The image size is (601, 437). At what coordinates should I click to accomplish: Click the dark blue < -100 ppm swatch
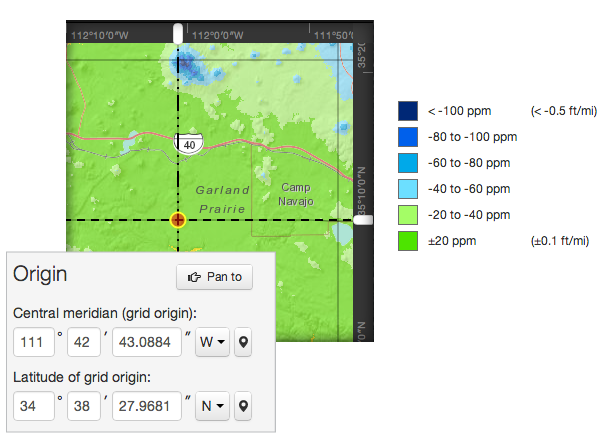click(x=408, y=111)
